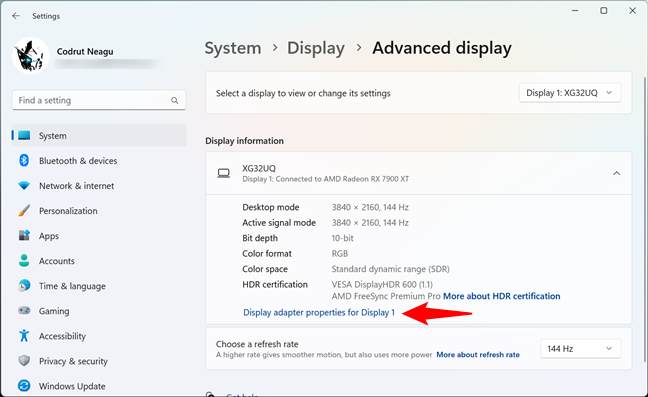Click the Accessibility figure icon

(24, 335)
